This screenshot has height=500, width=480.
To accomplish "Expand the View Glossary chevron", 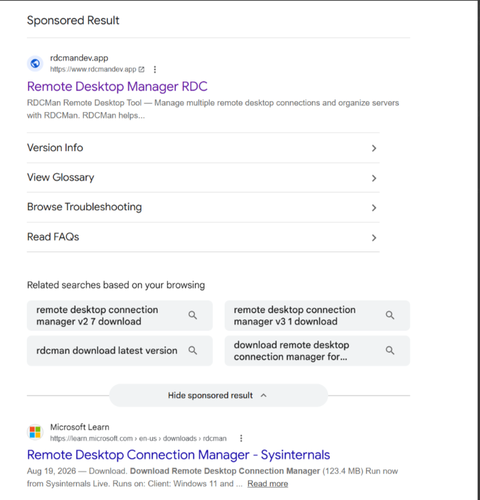I will click(374, 178).
